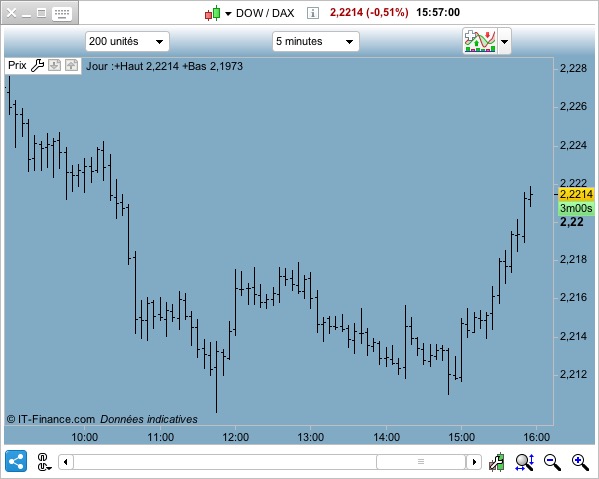The width and height of the screenshot is (599, 479).
Task: Click the 12:00 time axis label
Action: coord(236,437)
